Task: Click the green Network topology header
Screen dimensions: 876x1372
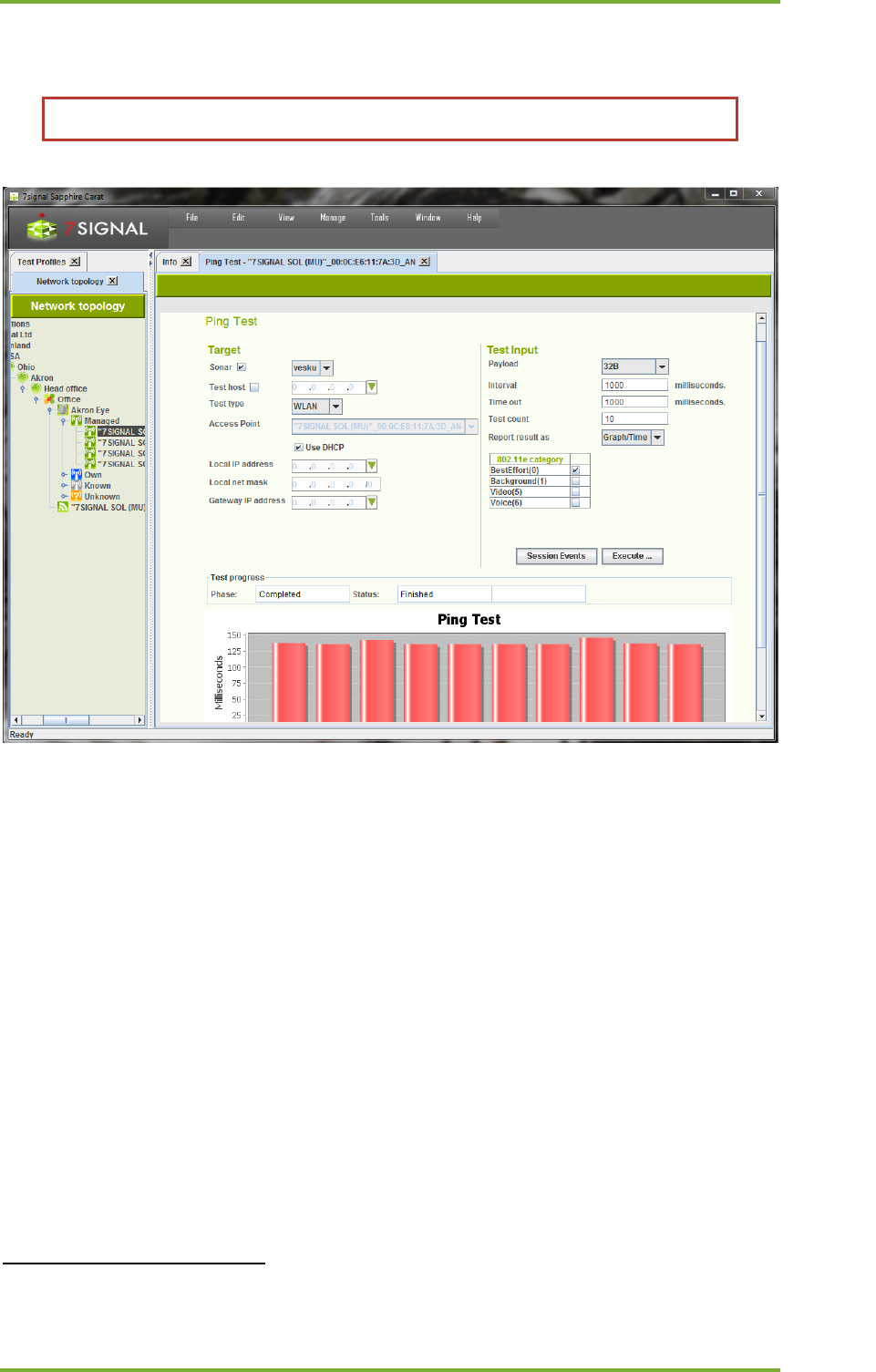Action: coord(77,306)
